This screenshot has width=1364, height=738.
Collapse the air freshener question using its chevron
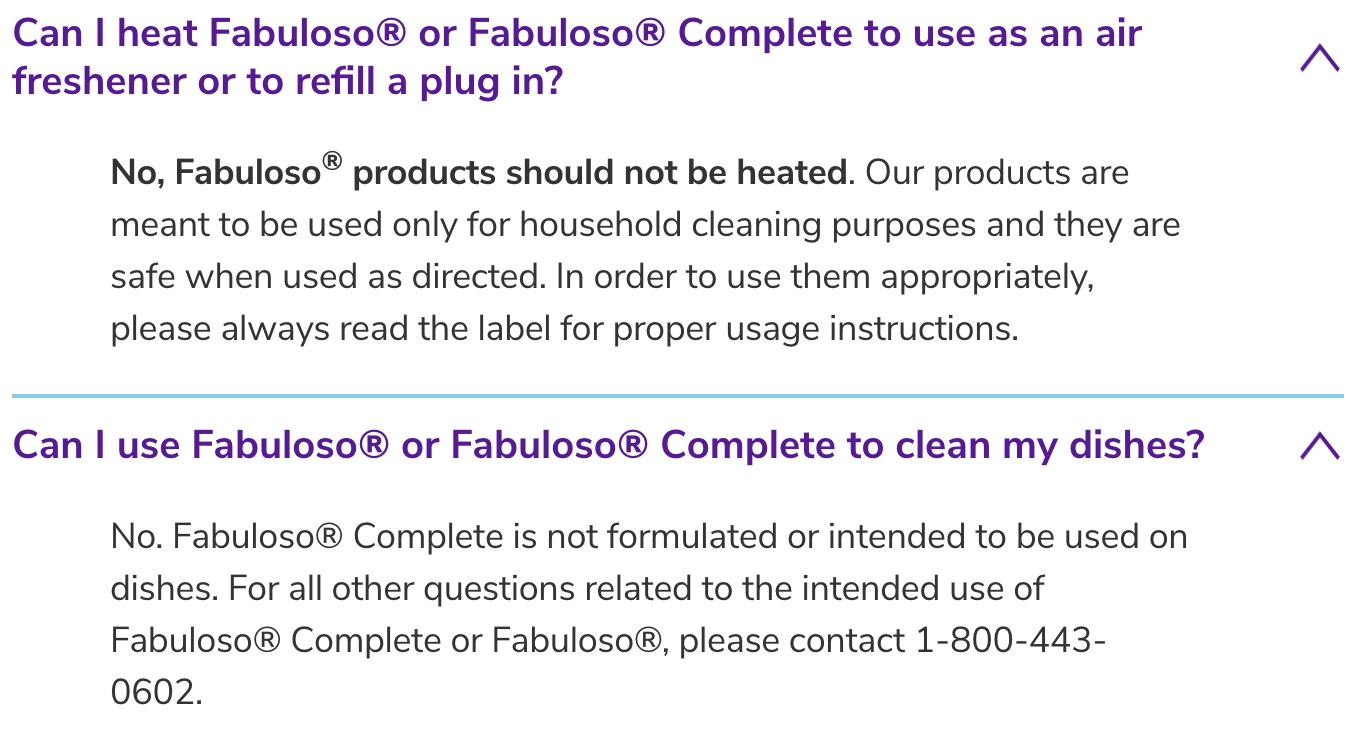(1319, 59)
